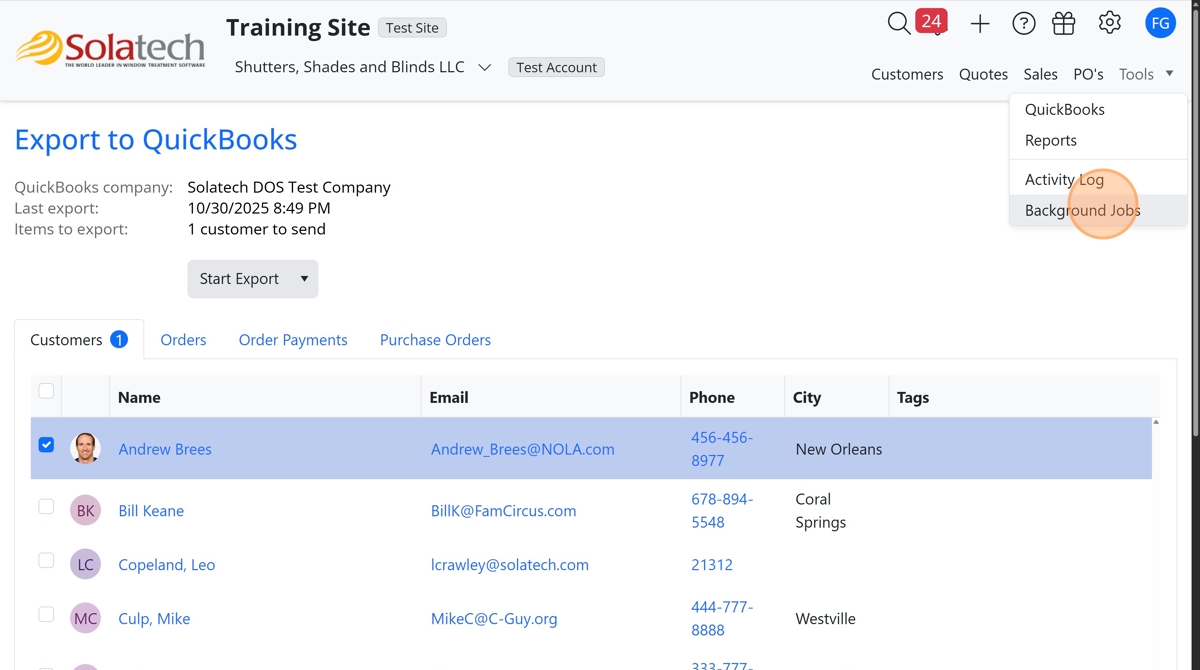
Task: Go to the Customers navigation item
Action: [x=907, y=74]
